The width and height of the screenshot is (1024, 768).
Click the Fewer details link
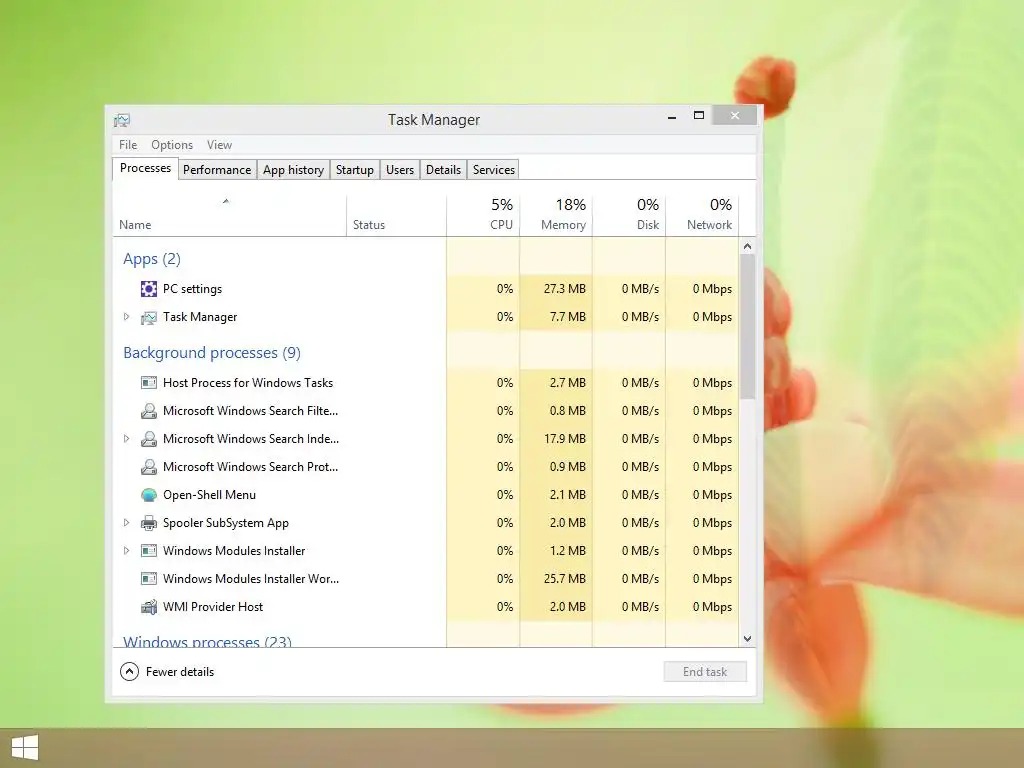pos(180,671)
